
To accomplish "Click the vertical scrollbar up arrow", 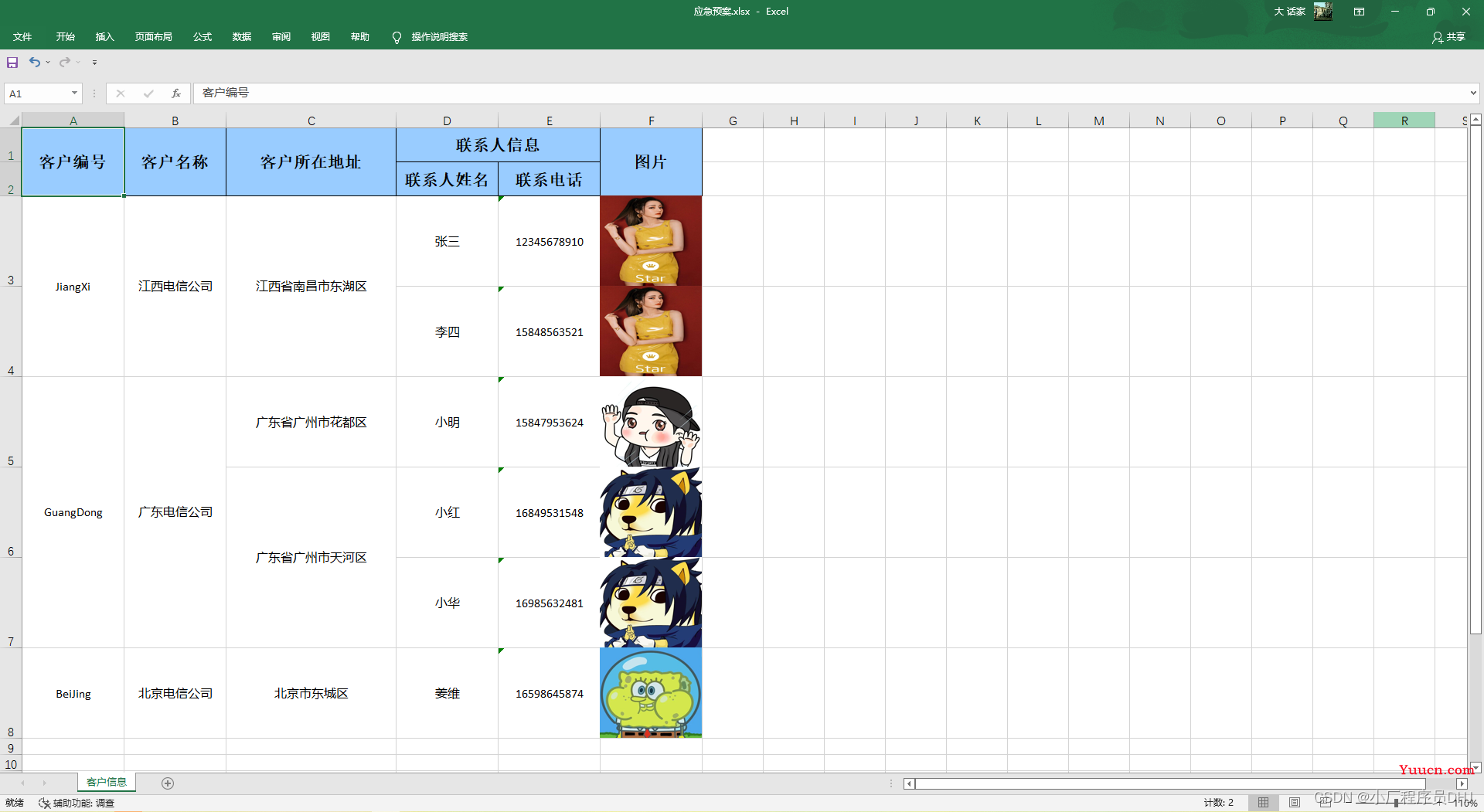I will click(x=1475, y=120).
